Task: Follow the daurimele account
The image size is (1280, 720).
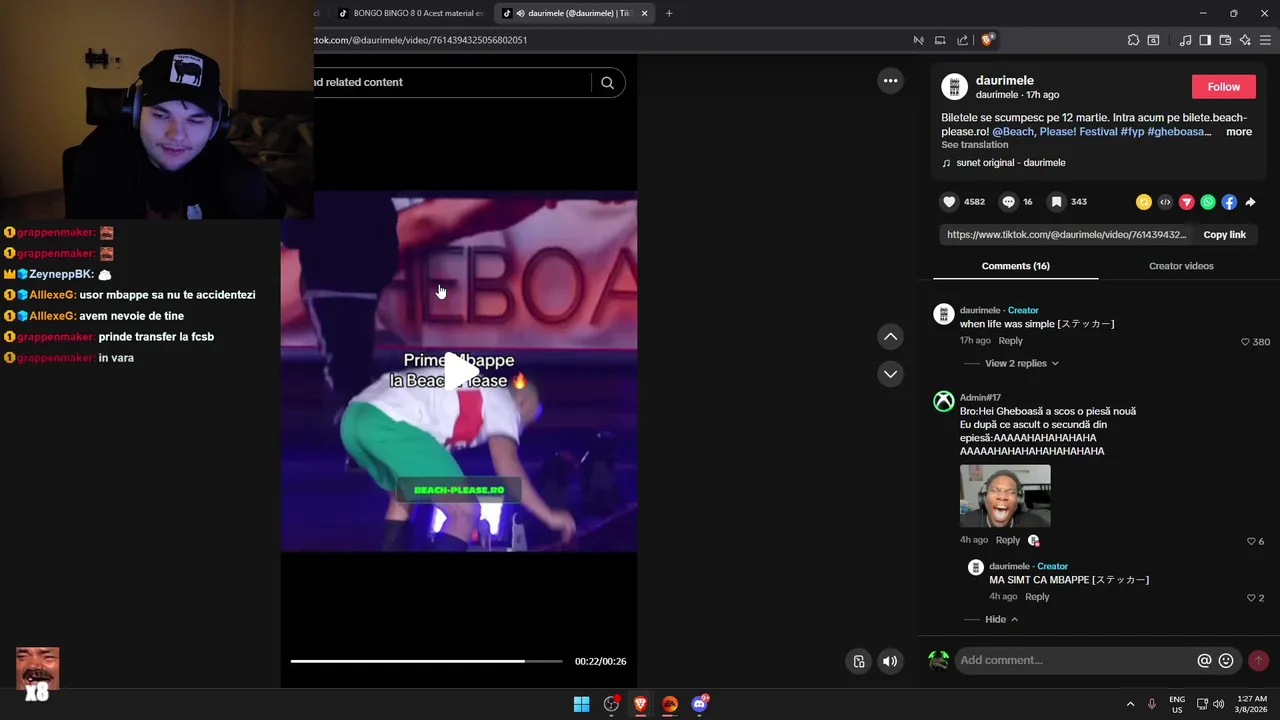Action: 1223,87
